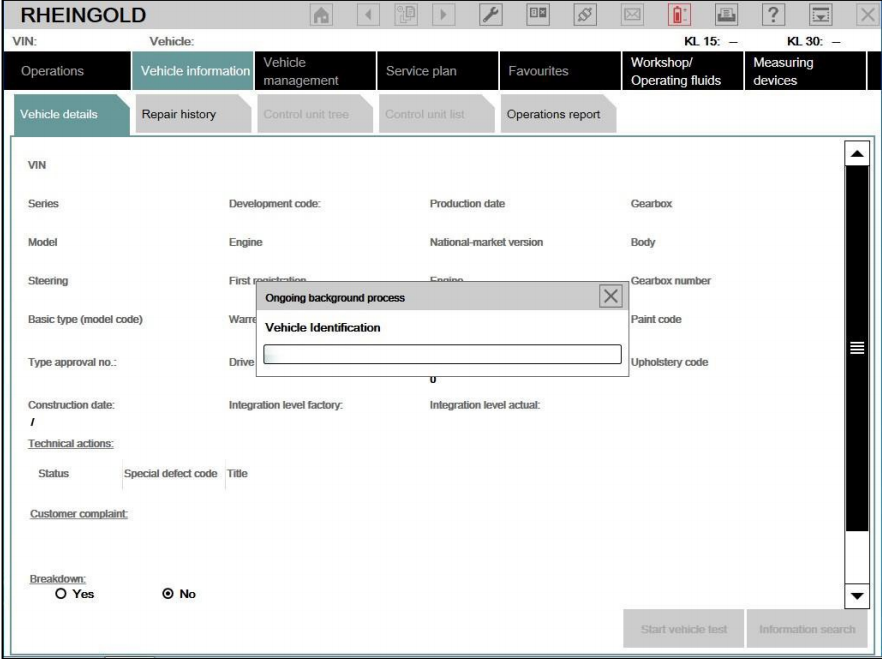This screenshot has width=882, height=659.
Task: Click the Paint code label
Action: click(x=656, y=319)
